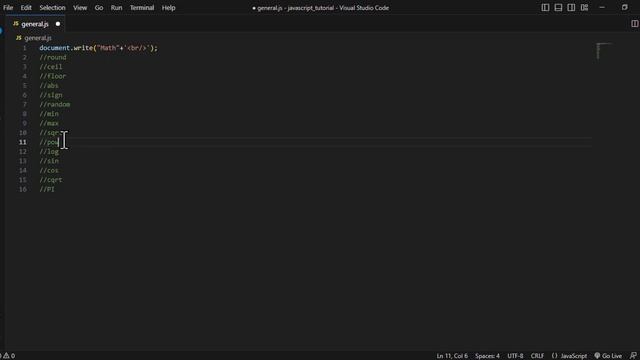Click the //PI comment line
Image resolution: width=640 pixels, height=360 pixels.
47,189
